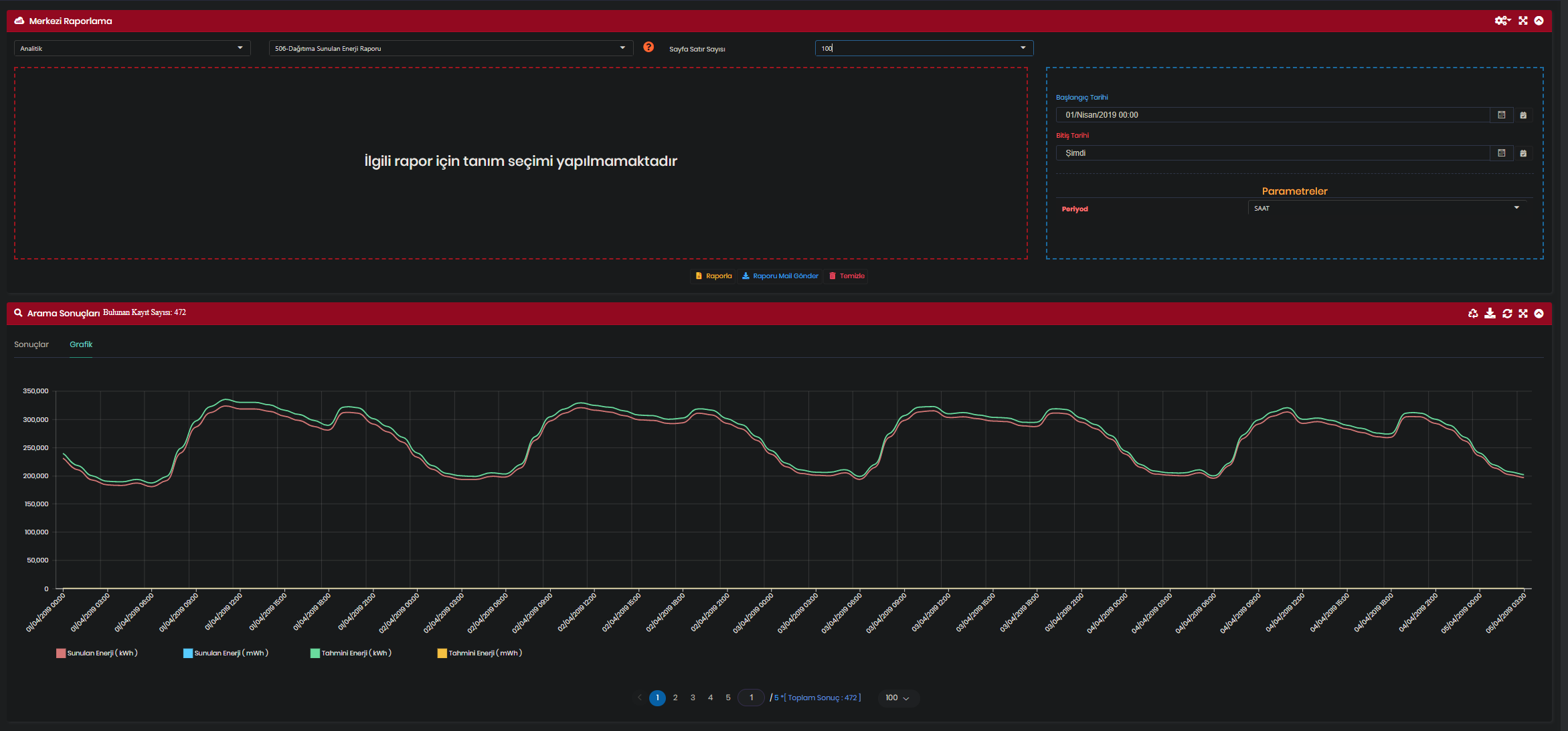1568x731 pixels.
Task: Click the search magnifier icon in Arama Sonuçları header
Action: tap(18, 313)
